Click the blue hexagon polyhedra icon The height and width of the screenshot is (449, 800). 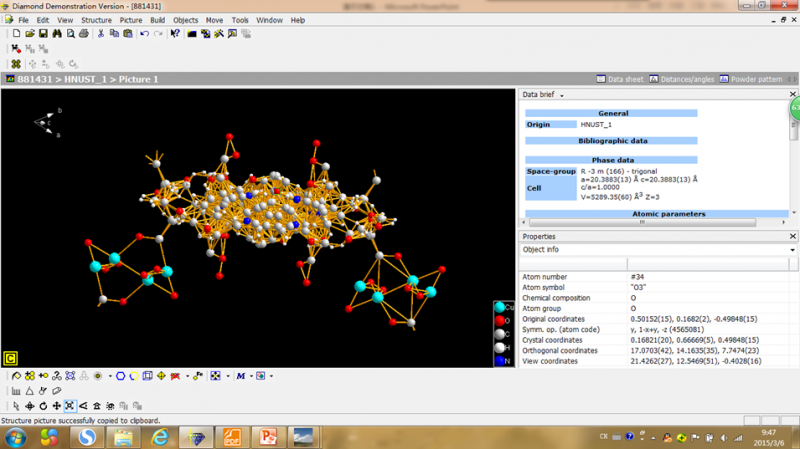pos(120,376)
